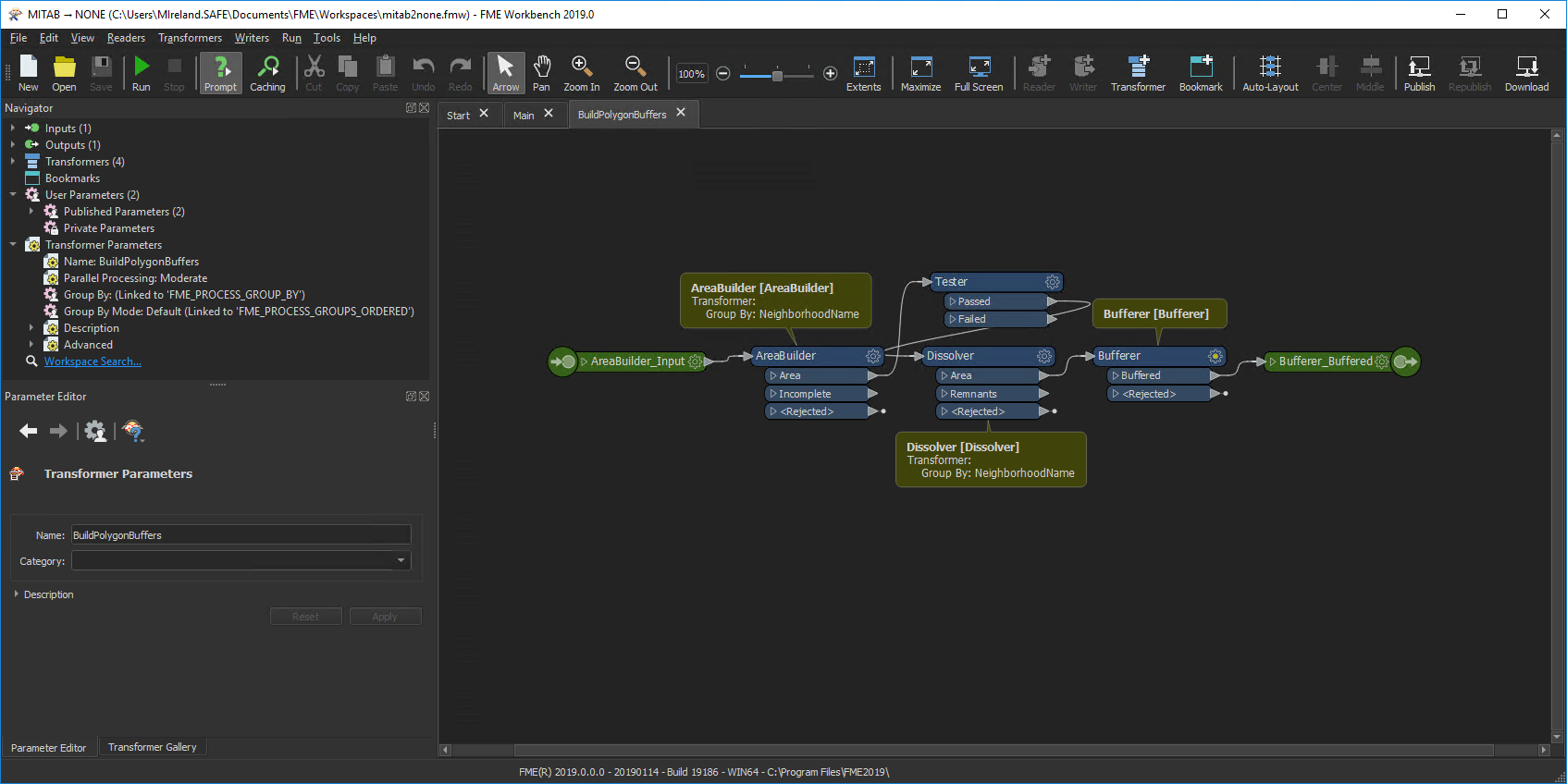Switch to the Start tab
This screenshot has height=784, width=1567.
pyautogui.click(x=458, y=115)
